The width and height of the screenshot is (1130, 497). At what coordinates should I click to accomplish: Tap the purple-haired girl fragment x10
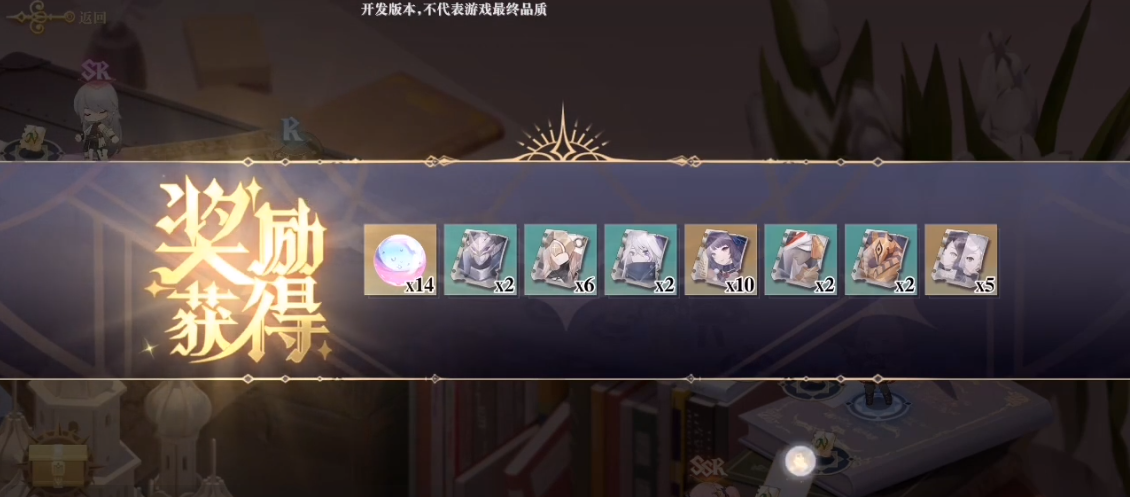(721, 259)
